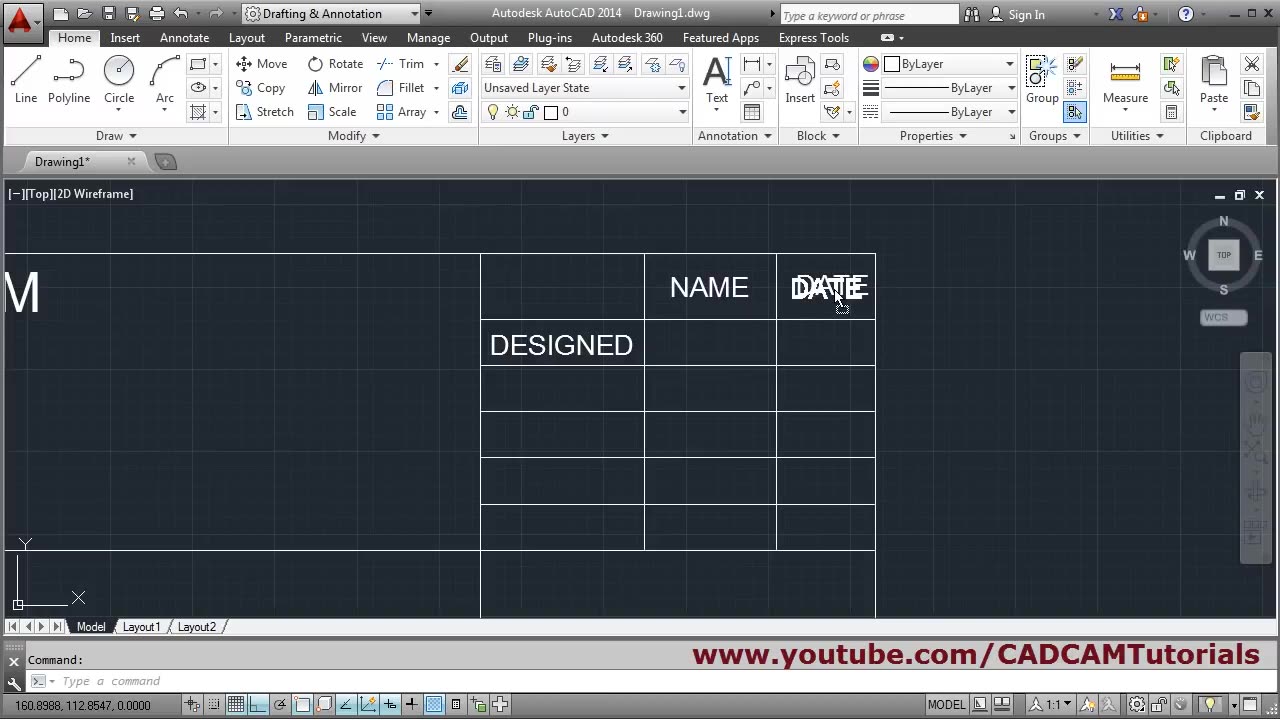Run the Mirror command
This screenshot has width=1280, height=720.
pyautogui.click(x=335, y=88)
